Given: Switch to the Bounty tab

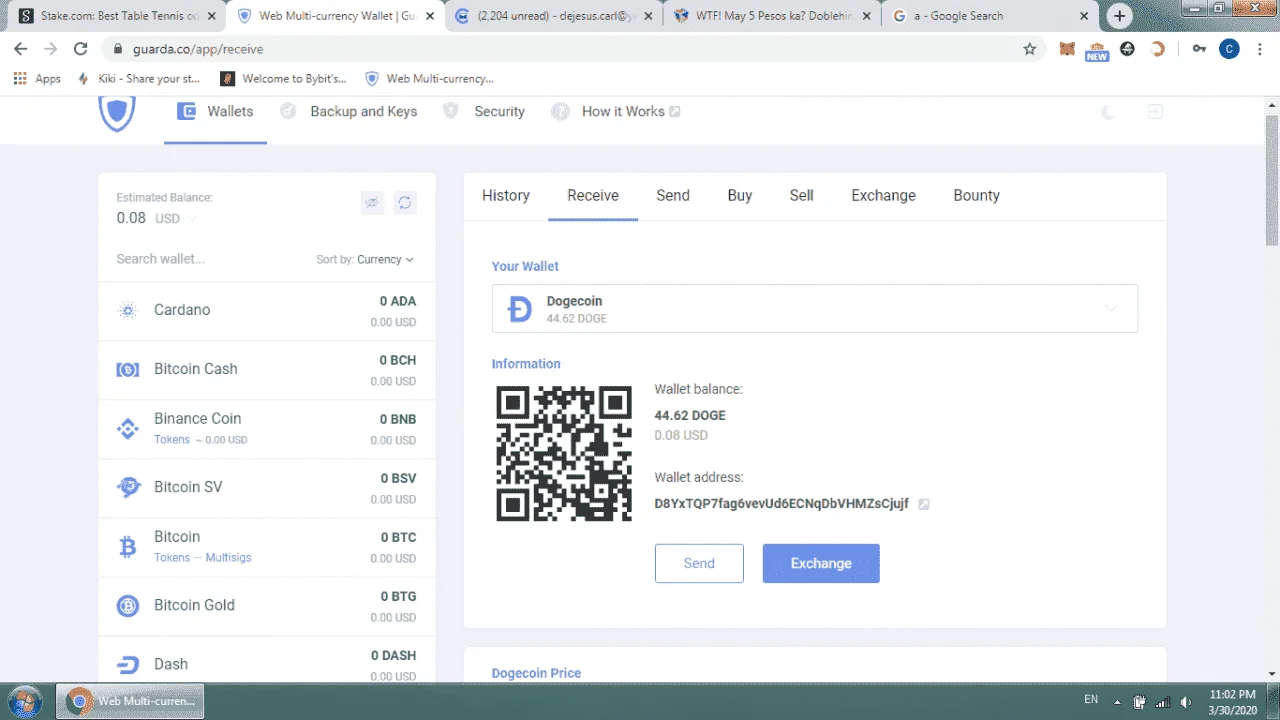Looking at the screenshot, I should click(x=977, y=195).
